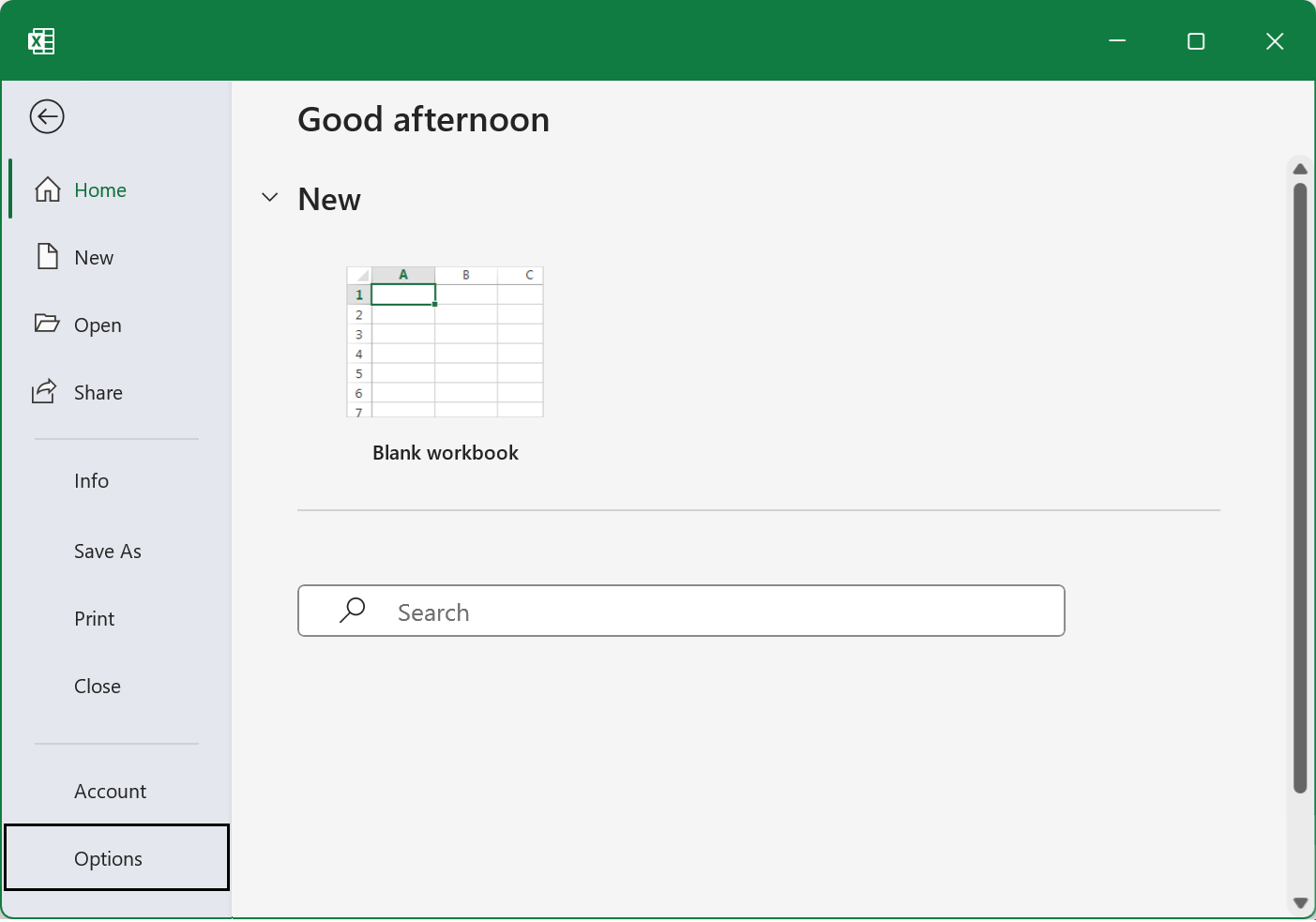
Task: Open the Share menu item
Action: click(117, 393)
